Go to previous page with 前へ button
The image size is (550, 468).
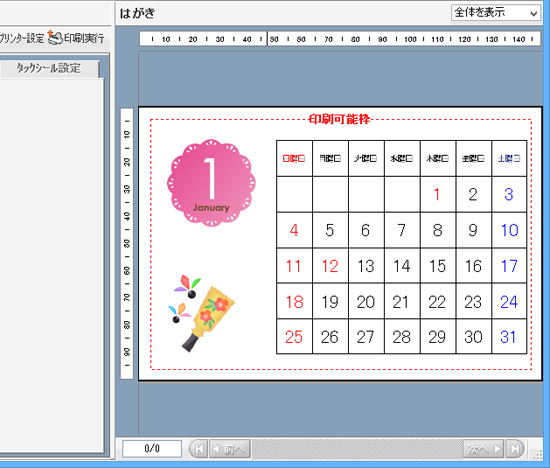[x=230, y=449]
